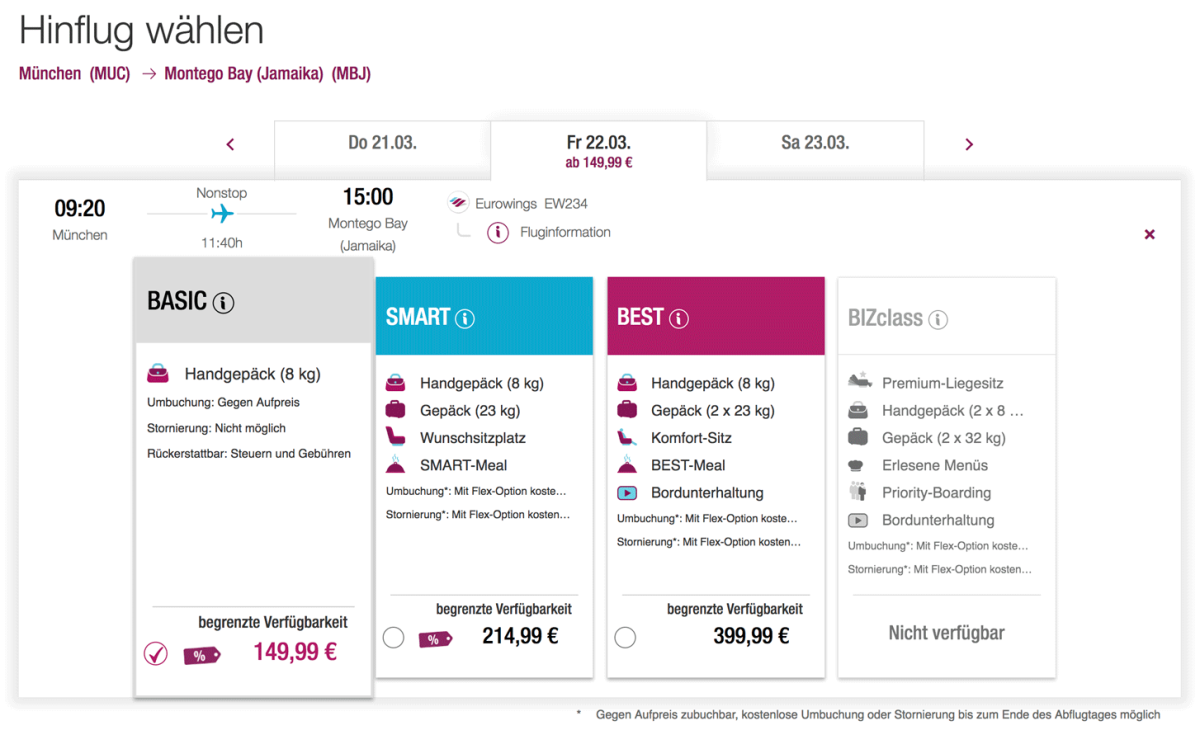Screen dimensions: 1200x735
Task: Click the Fluginformation info icon
Action: click(498, 233)
